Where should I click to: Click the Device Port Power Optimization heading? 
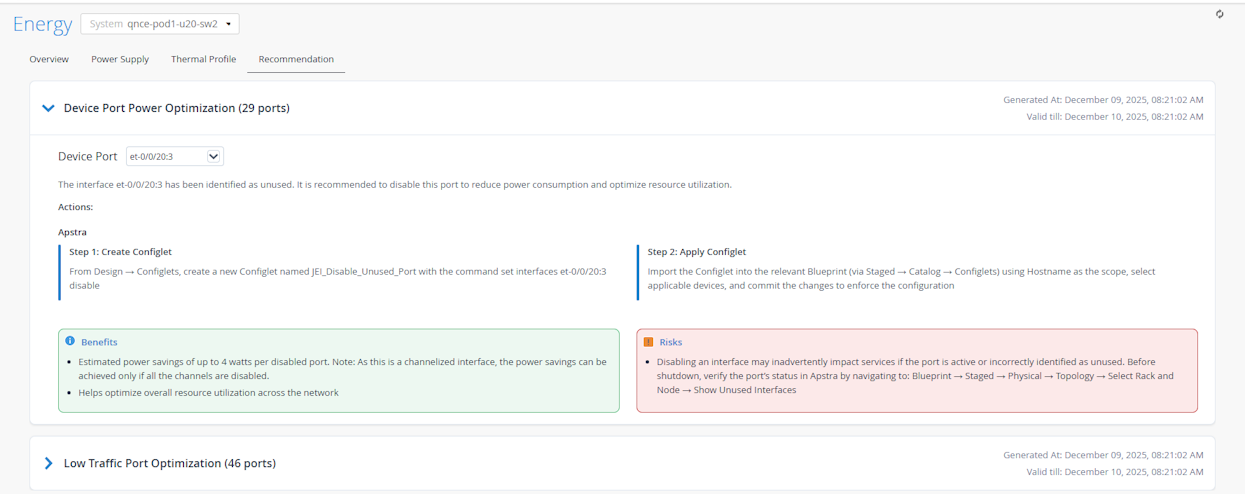pyautogui.click(x=176, y=108)
